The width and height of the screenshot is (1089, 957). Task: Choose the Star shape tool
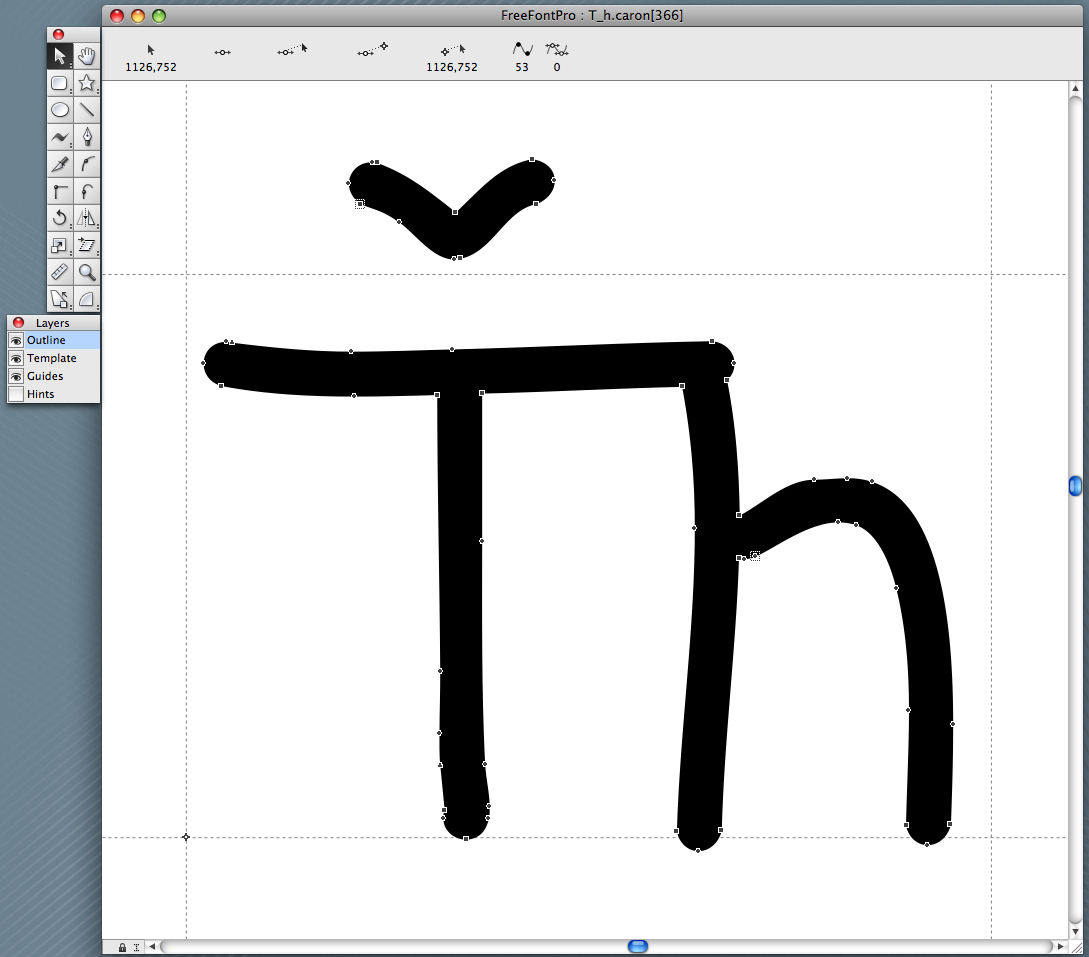pyautogui.click(x=87, y=83)
